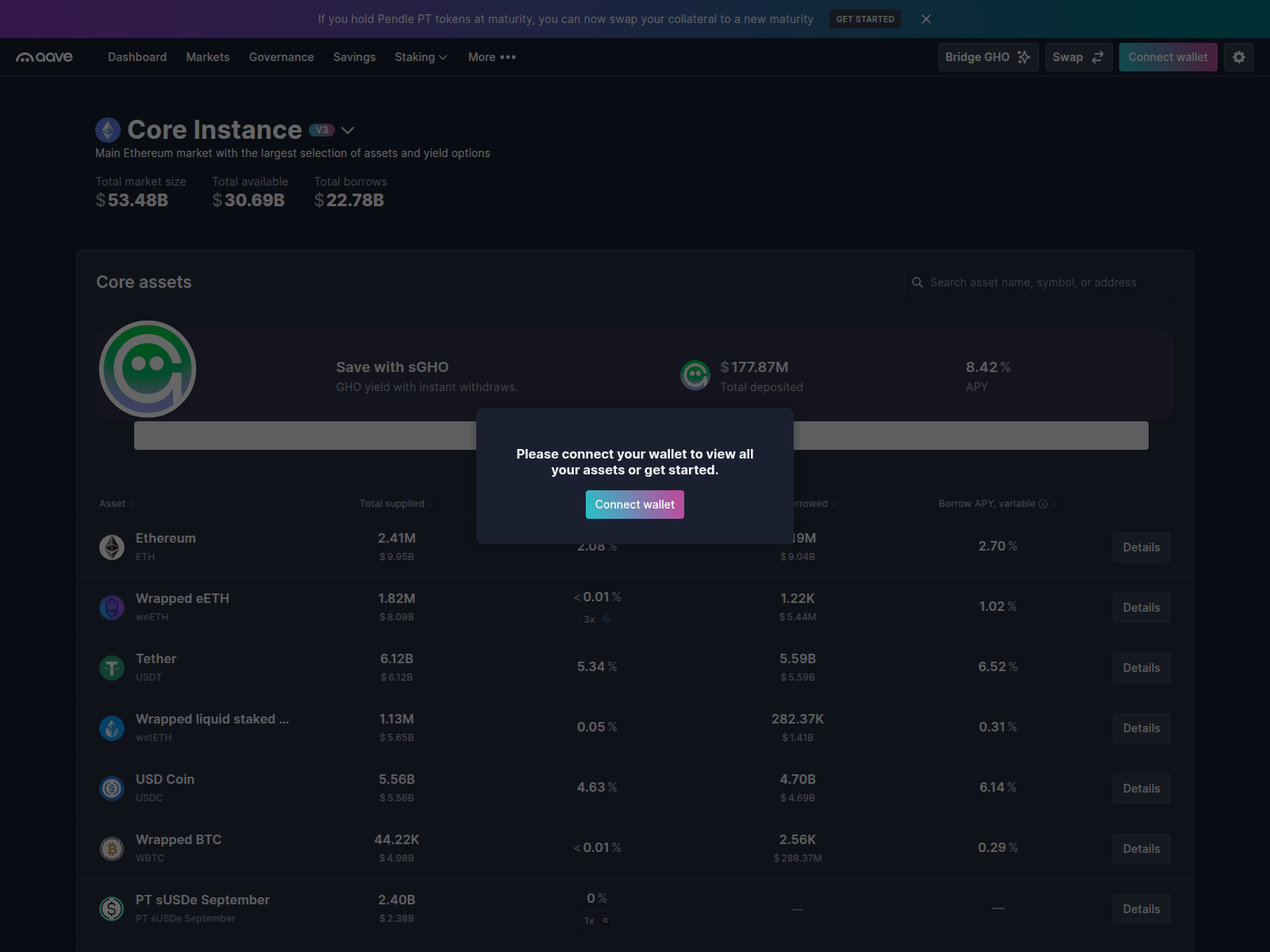Image resolution: width=1270 pixels, height=952 pixels.
Task: Open the Governance page
Action: 281,57
